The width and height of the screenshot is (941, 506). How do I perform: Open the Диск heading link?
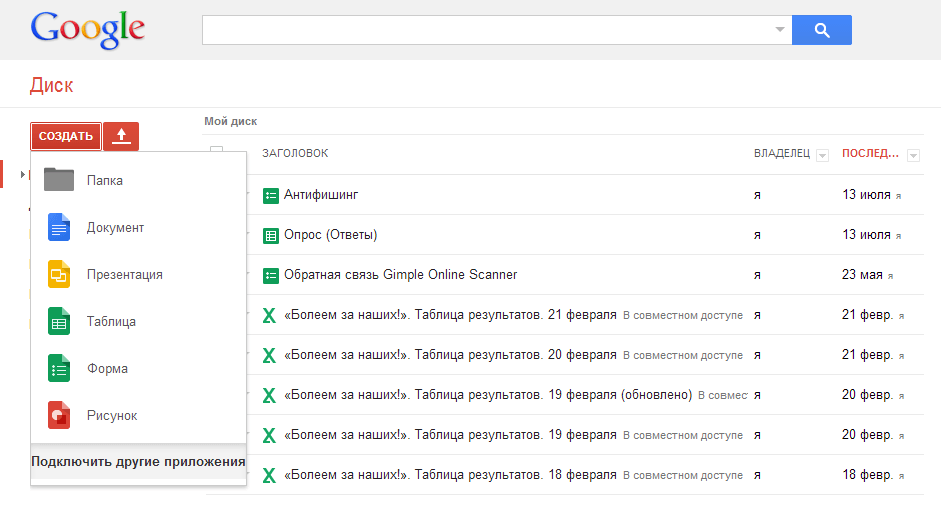pos(52,85)
